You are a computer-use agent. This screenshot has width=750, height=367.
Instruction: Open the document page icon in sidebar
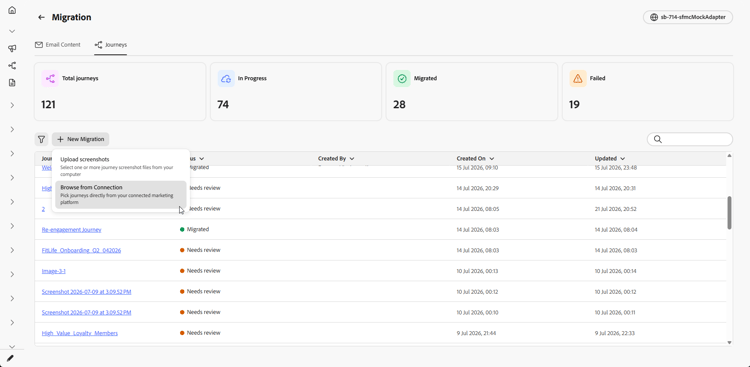(12, 83)
